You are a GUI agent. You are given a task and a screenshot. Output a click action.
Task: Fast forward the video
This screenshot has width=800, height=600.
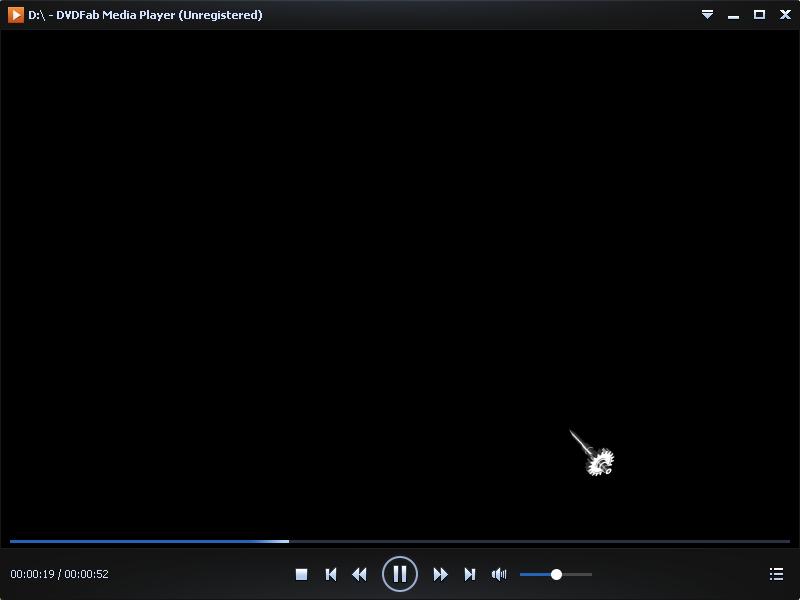click(x=440, y=574)
